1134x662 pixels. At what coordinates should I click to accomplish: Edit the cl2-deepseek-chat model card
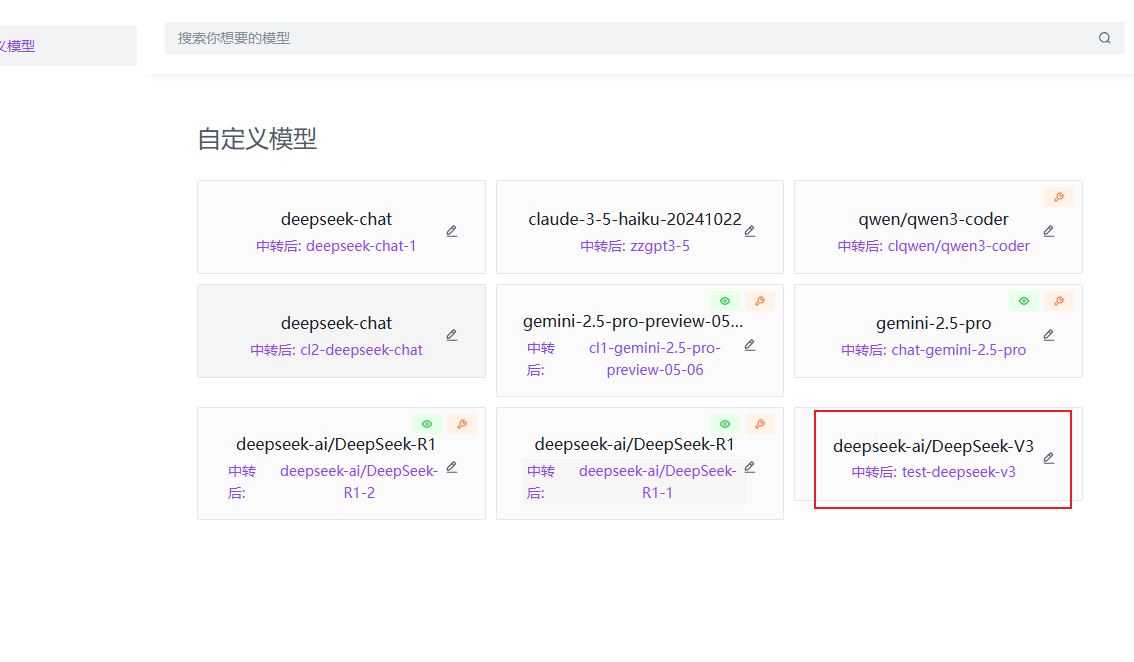tap(451, 335)
